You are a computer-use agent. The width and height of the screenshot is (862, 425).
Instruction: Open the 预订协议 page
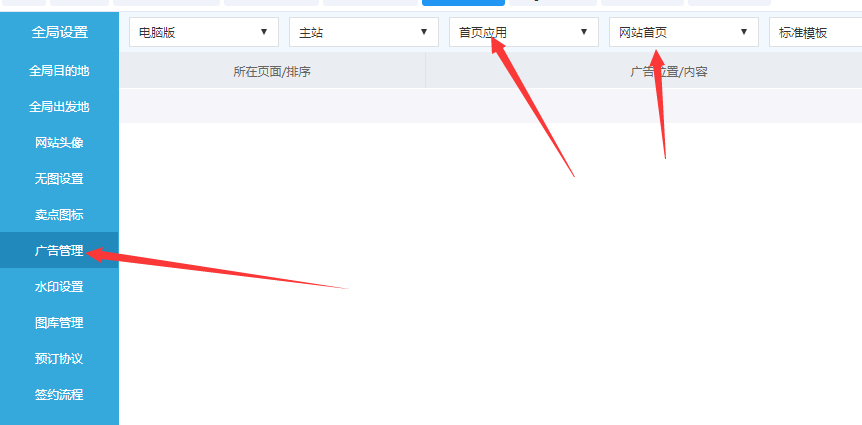[59, 359]
